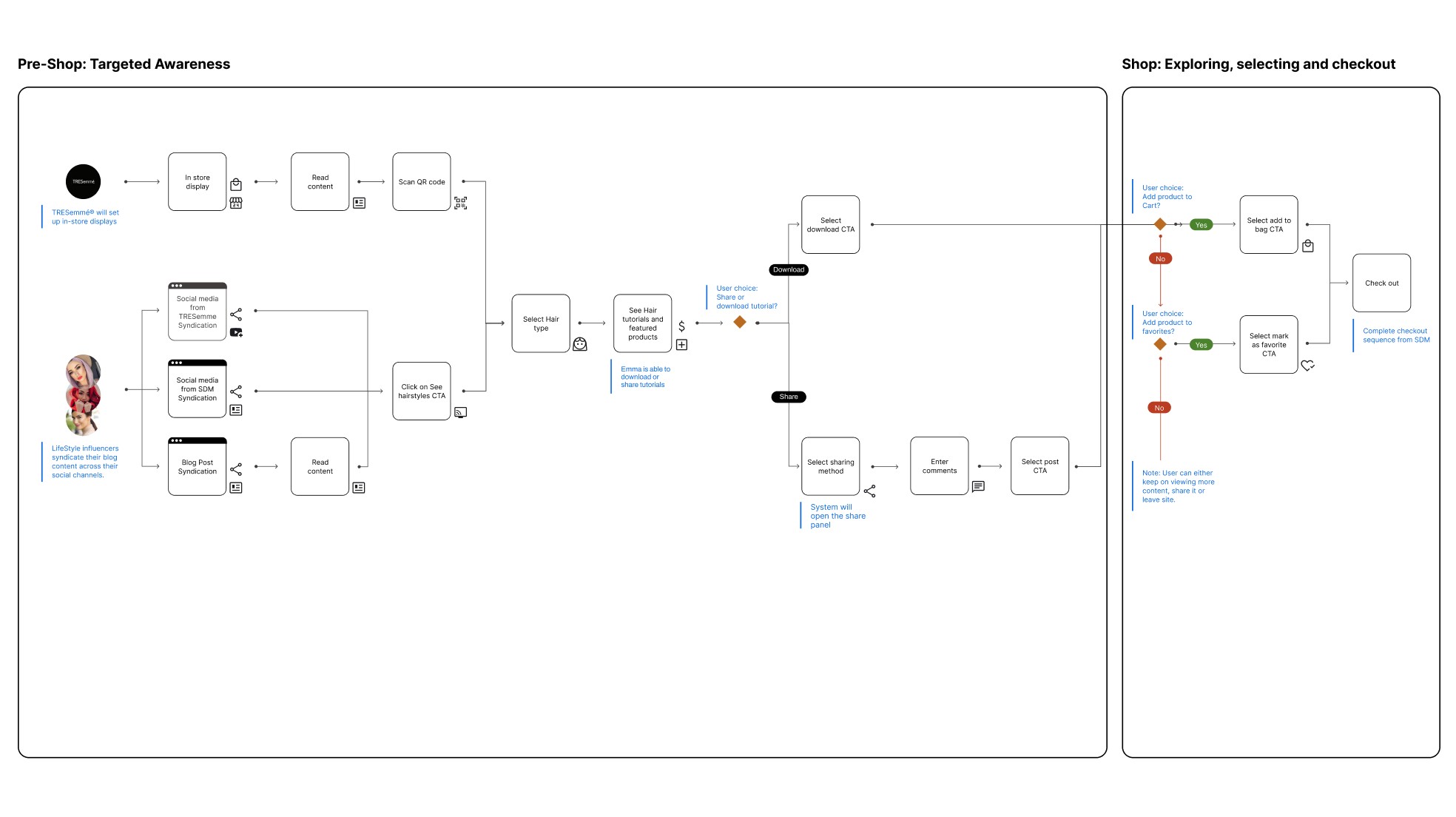
Task: Click share icon beside Select sharing method
Action: pyautogui.click(x=870, y=491)
